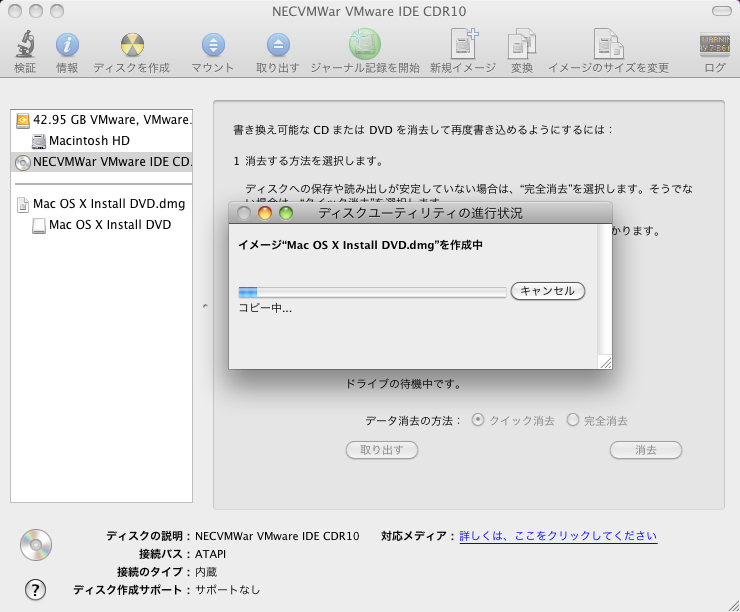Click the sidebar splitter handle
Image resolution: width=740 pixels, height=612 pixels.
pyautogui.click(x=205, y=306)
